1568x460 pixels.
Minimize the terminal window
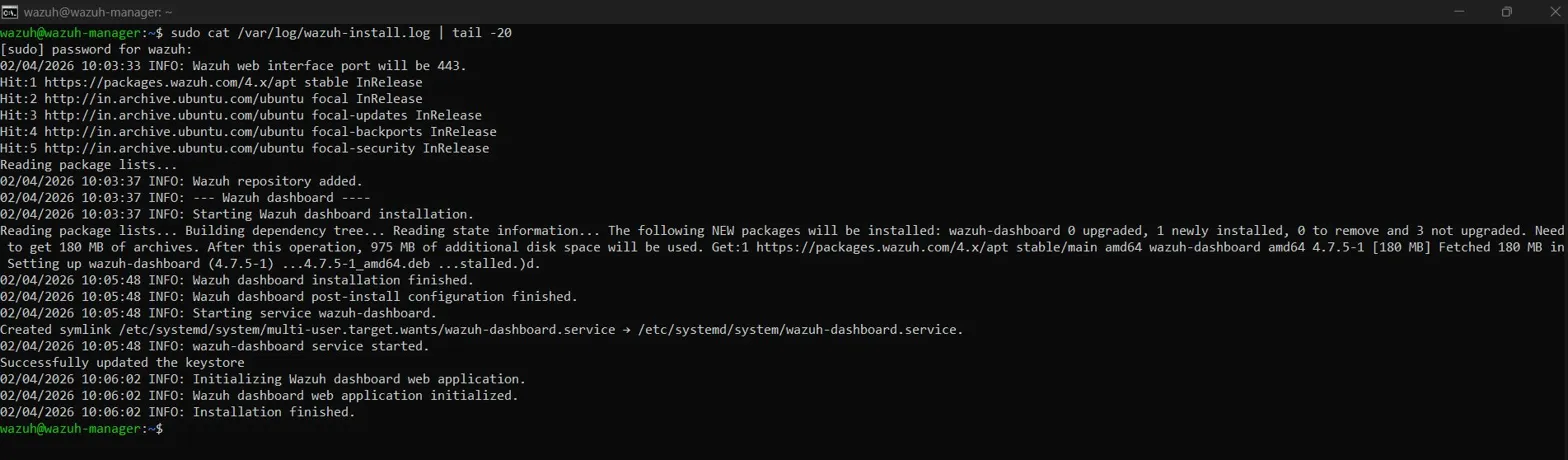1460,11
